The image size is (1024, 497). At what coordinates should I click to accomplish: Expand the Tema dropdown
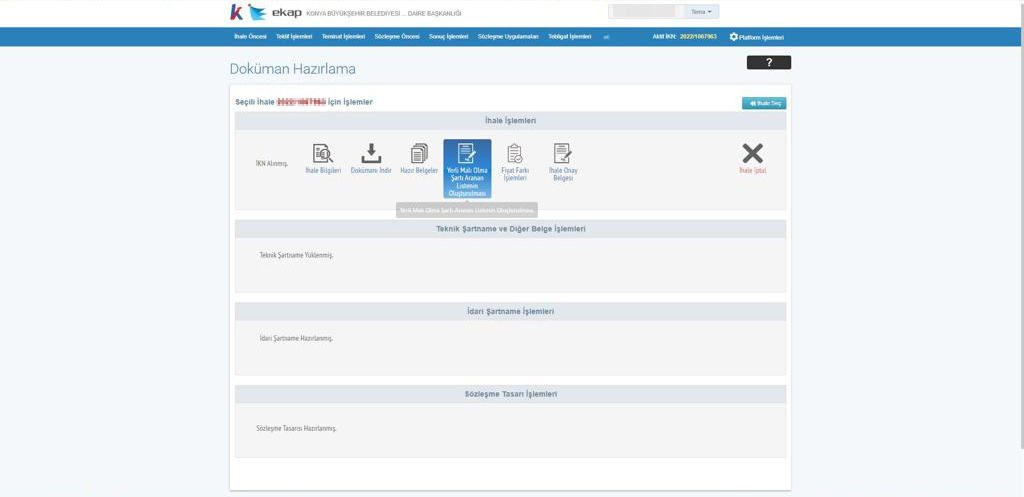click(x=703, y=12)
